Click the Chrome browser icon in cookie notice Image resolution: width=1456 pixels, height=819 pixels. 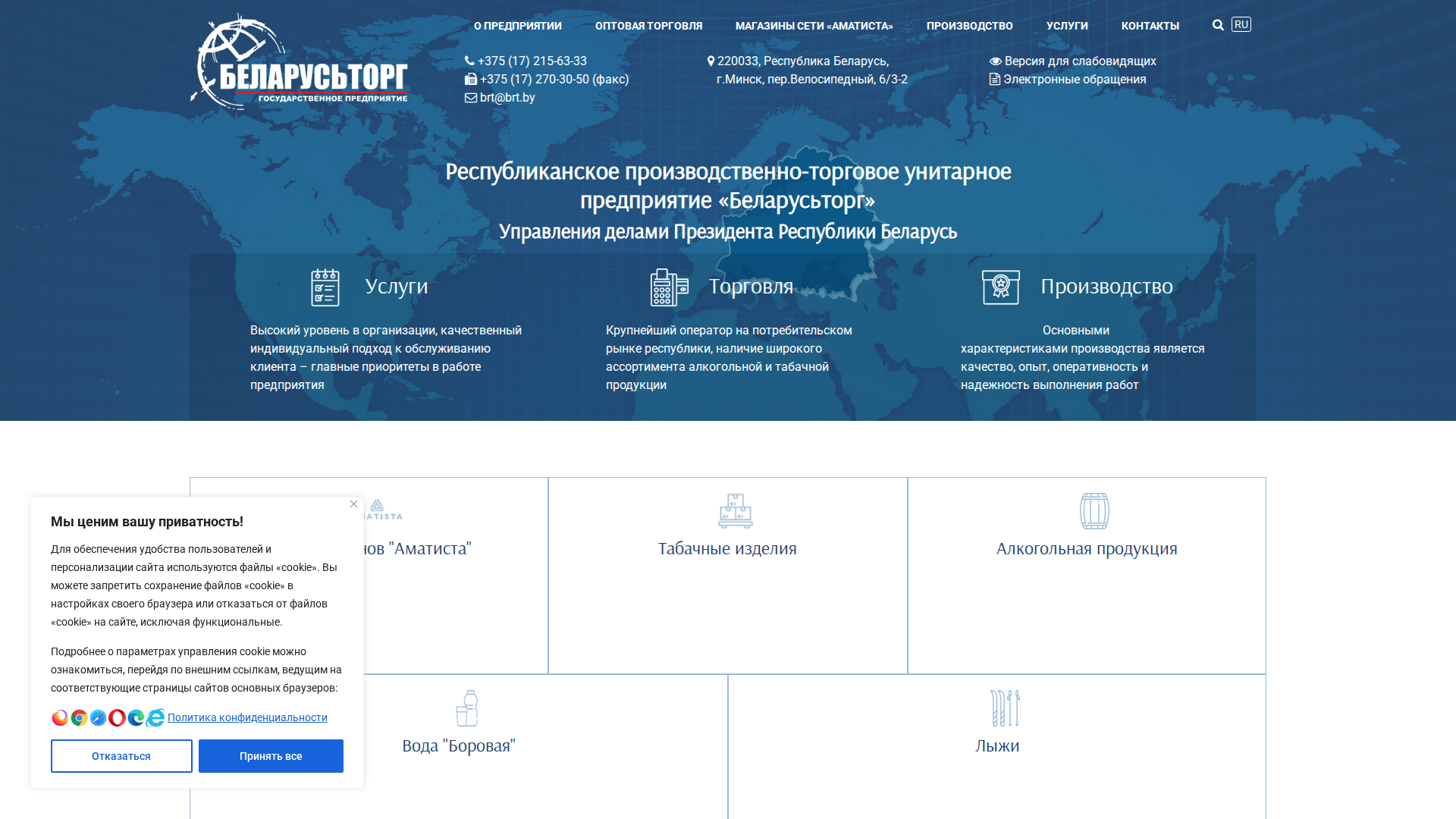tap(79, 717)
